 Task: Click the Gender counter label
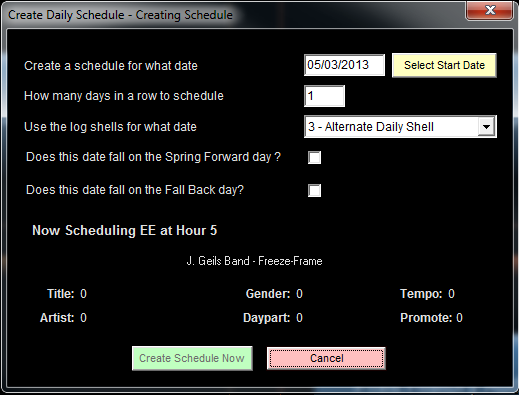point(274,294)
